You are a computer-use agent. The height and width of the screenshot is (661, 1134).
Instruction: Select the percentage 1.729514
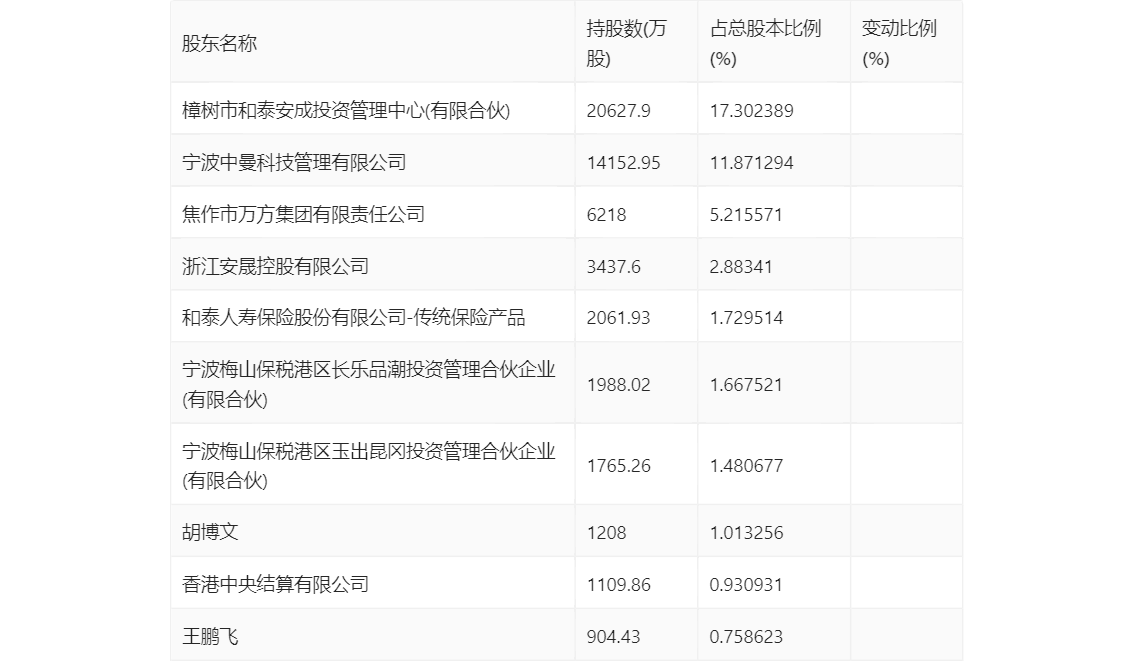click(746, 317)
